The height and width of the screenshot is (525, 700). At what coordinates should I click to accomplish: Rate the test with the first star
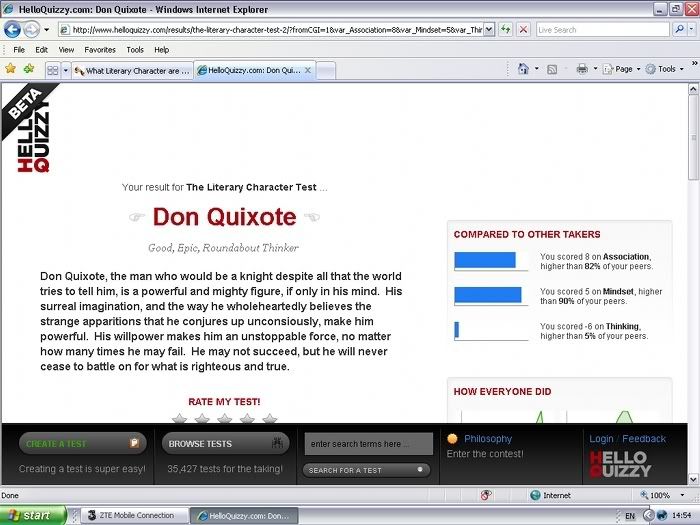[x=179, y=418]
